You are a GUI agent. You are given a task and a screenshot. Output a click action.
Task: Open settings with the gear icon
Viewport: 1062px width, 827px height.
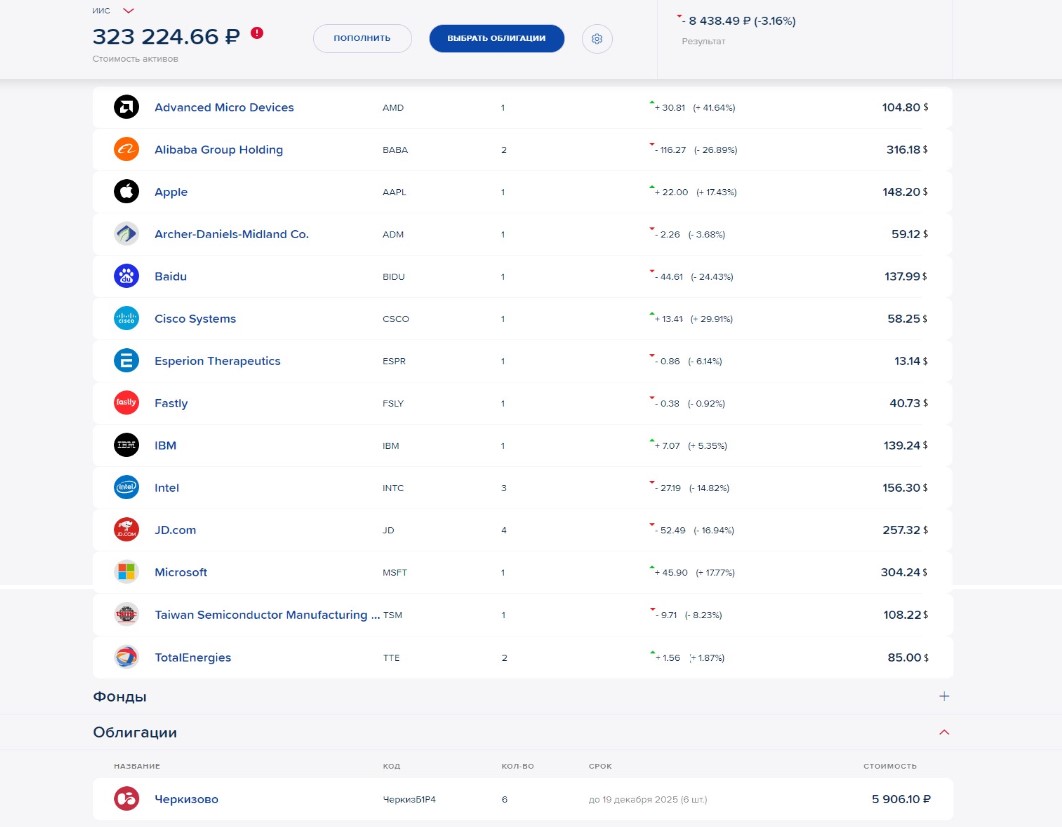[x=597, y=39]
